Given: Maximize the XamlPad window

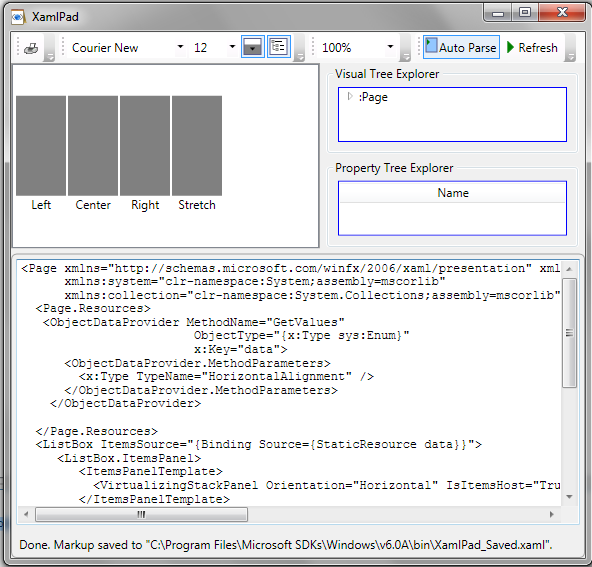Looking at the screenshot, I should pyautogui.click(x=525, y=13).
